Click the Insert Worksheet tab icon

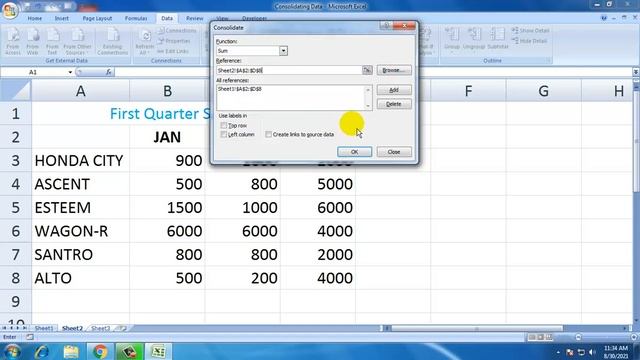122,328
